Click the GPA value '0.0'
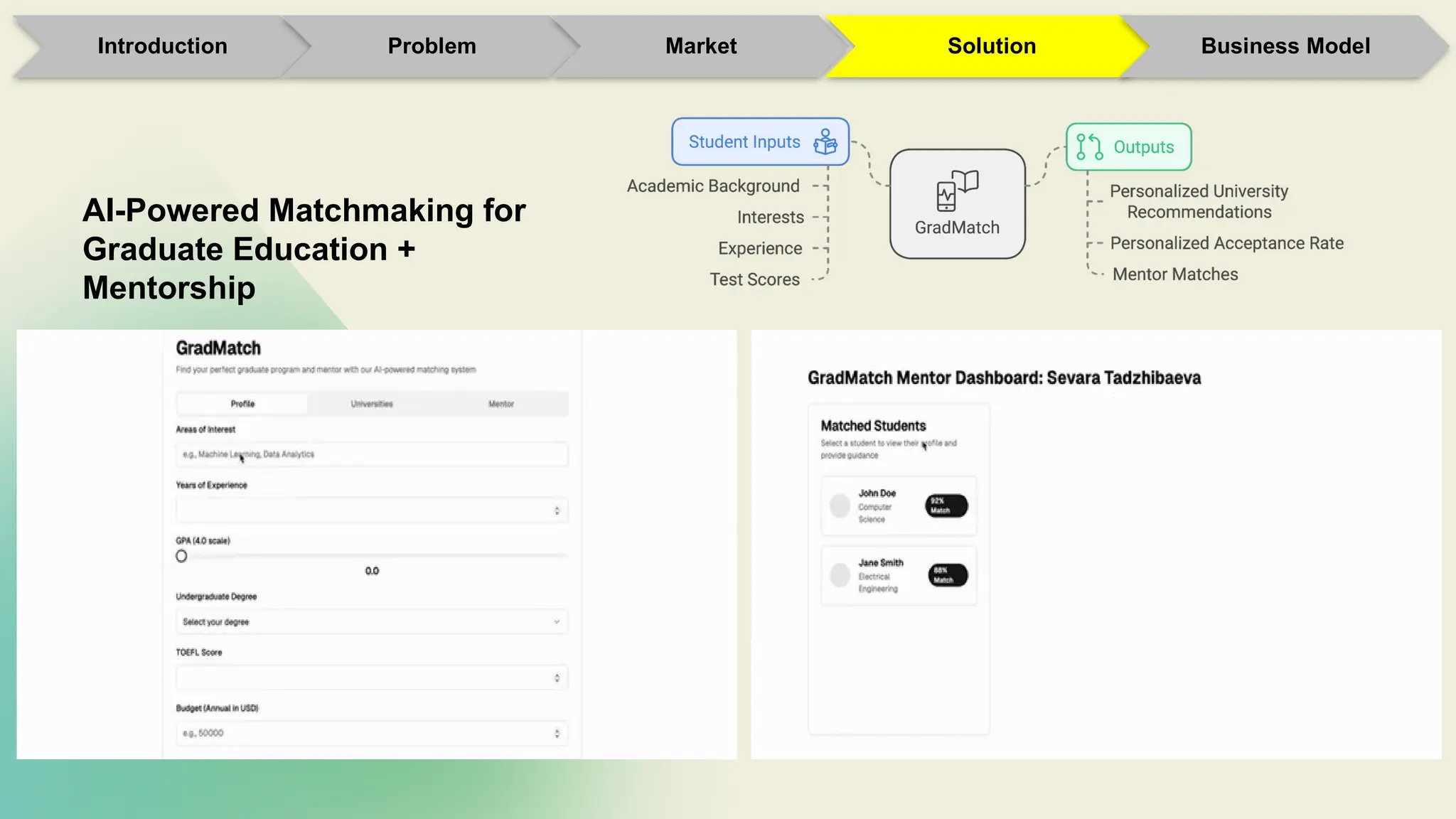The height and width of the screenshot is (819, 1456). (x=372, y=571)
